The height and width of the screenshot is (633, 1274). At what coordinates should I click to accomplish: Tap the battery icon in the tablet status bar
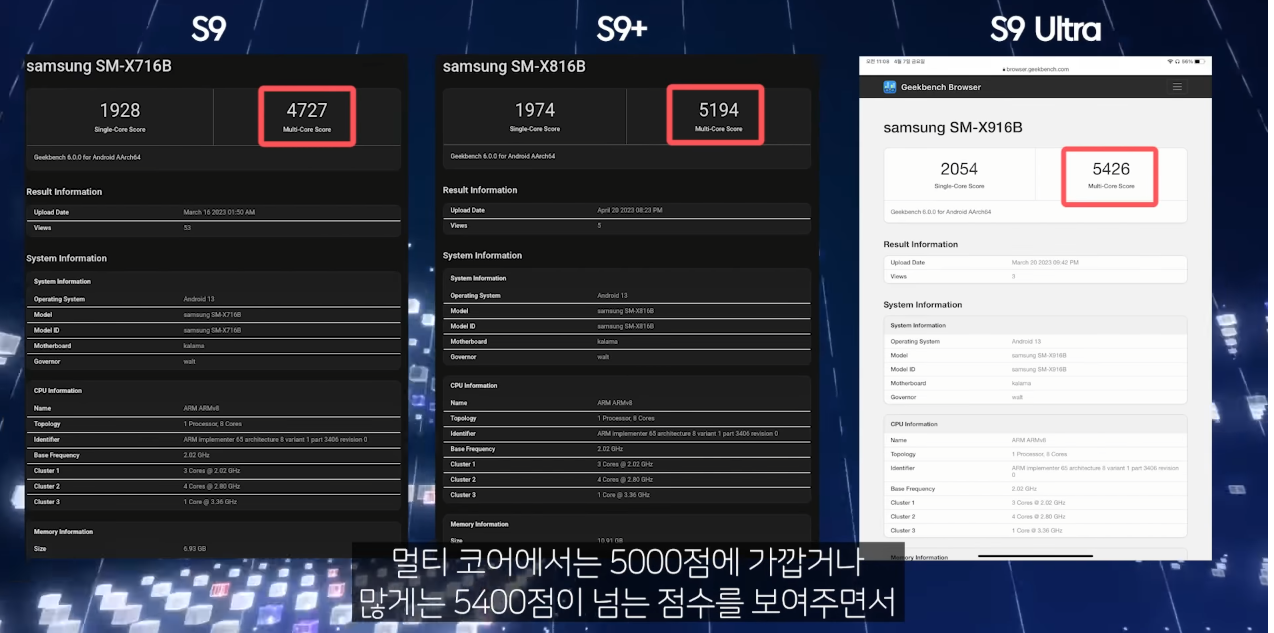(1200, 62)
